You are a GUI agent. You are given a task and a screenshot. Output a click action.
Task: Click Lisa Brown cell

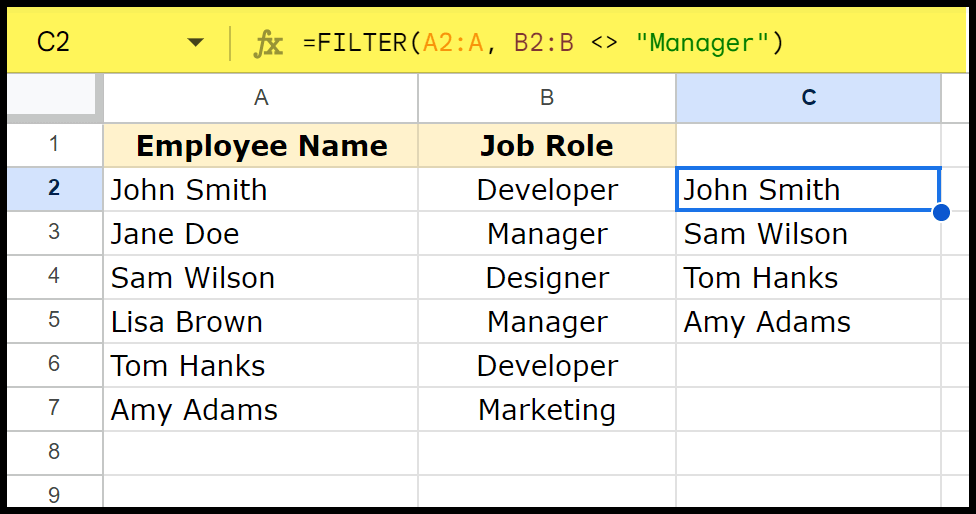pos(261,321)
